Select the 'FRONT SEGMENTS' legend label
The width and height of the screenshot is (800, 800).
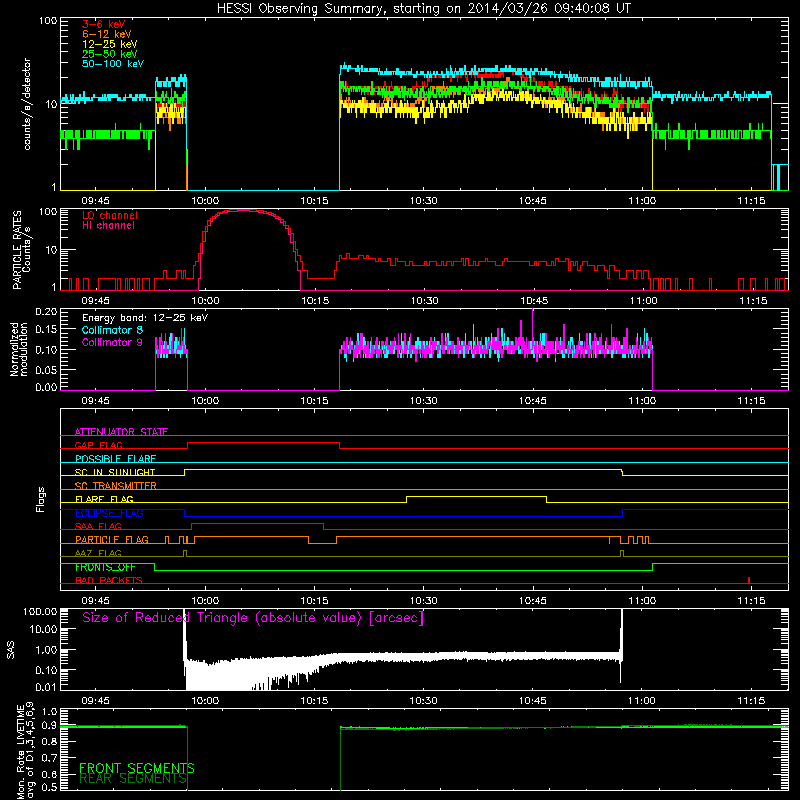pyautogui.click(x=137, y=768)
